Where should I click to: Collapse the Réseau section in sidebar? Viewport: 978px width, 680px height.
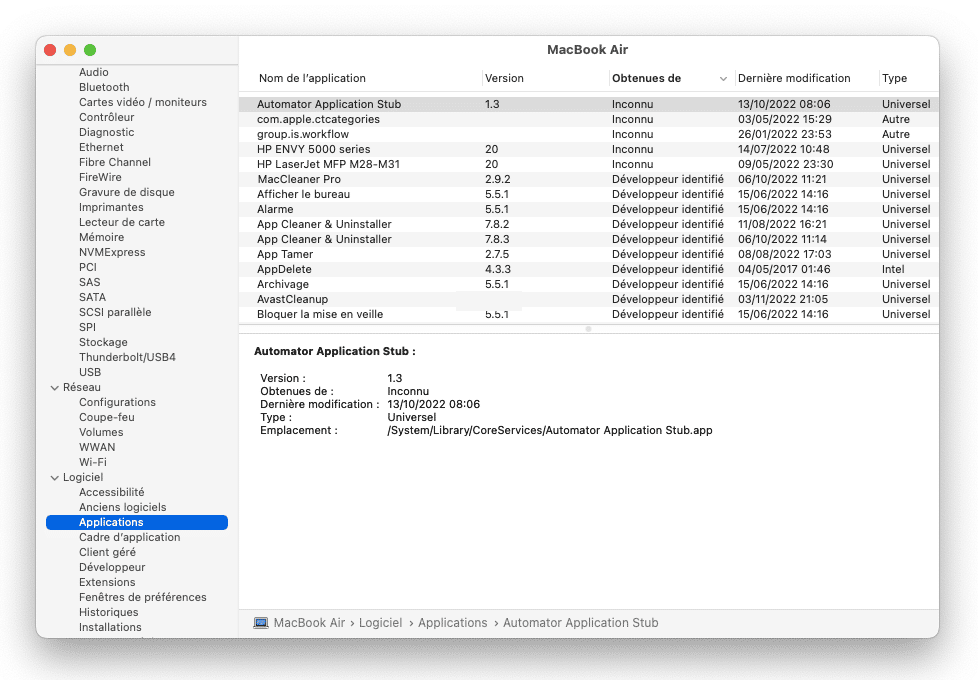[54, 387]
